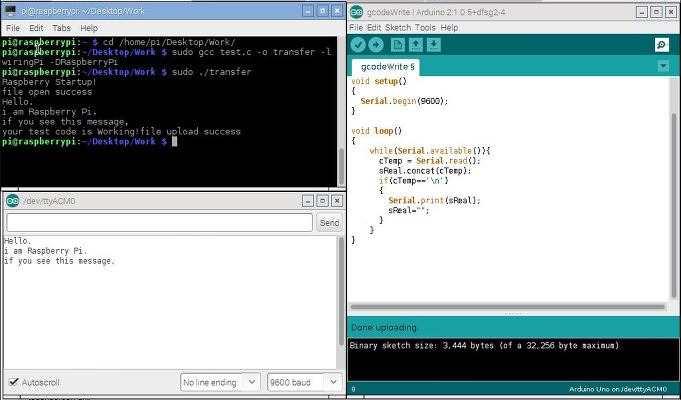Click 'i am Raspberry Pi.' in serial monitor
681x400 pixels.
click(46, 251)
